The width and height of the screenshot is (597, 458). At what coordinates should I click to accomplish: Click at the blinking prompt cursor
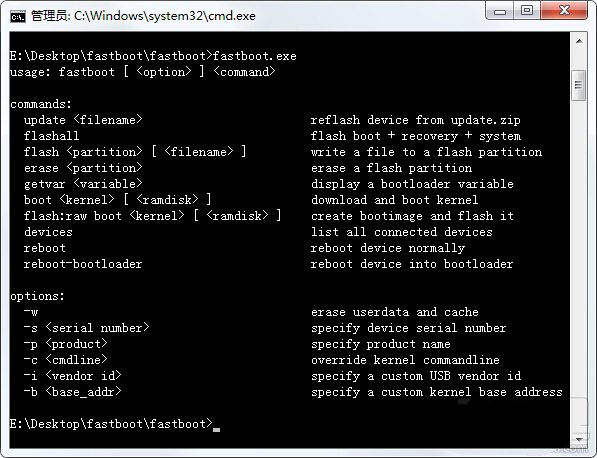[216, 429]
